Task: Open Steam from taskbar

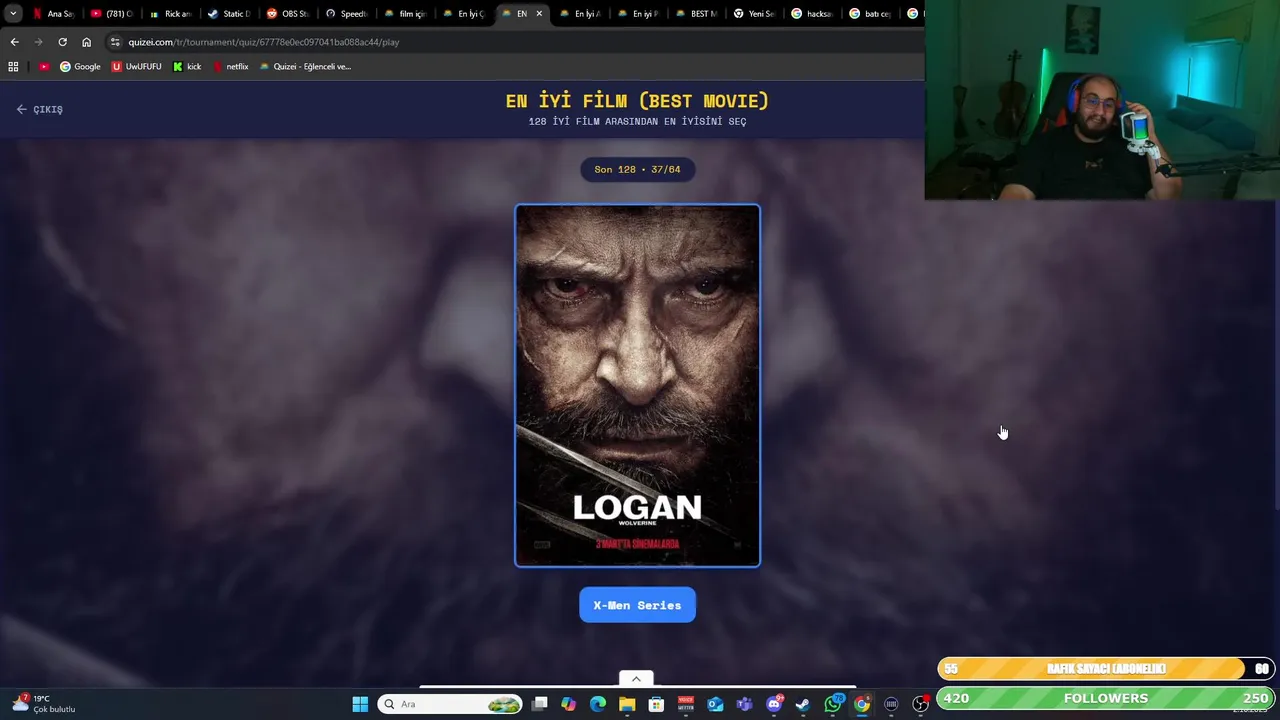Action: (803, 704)
